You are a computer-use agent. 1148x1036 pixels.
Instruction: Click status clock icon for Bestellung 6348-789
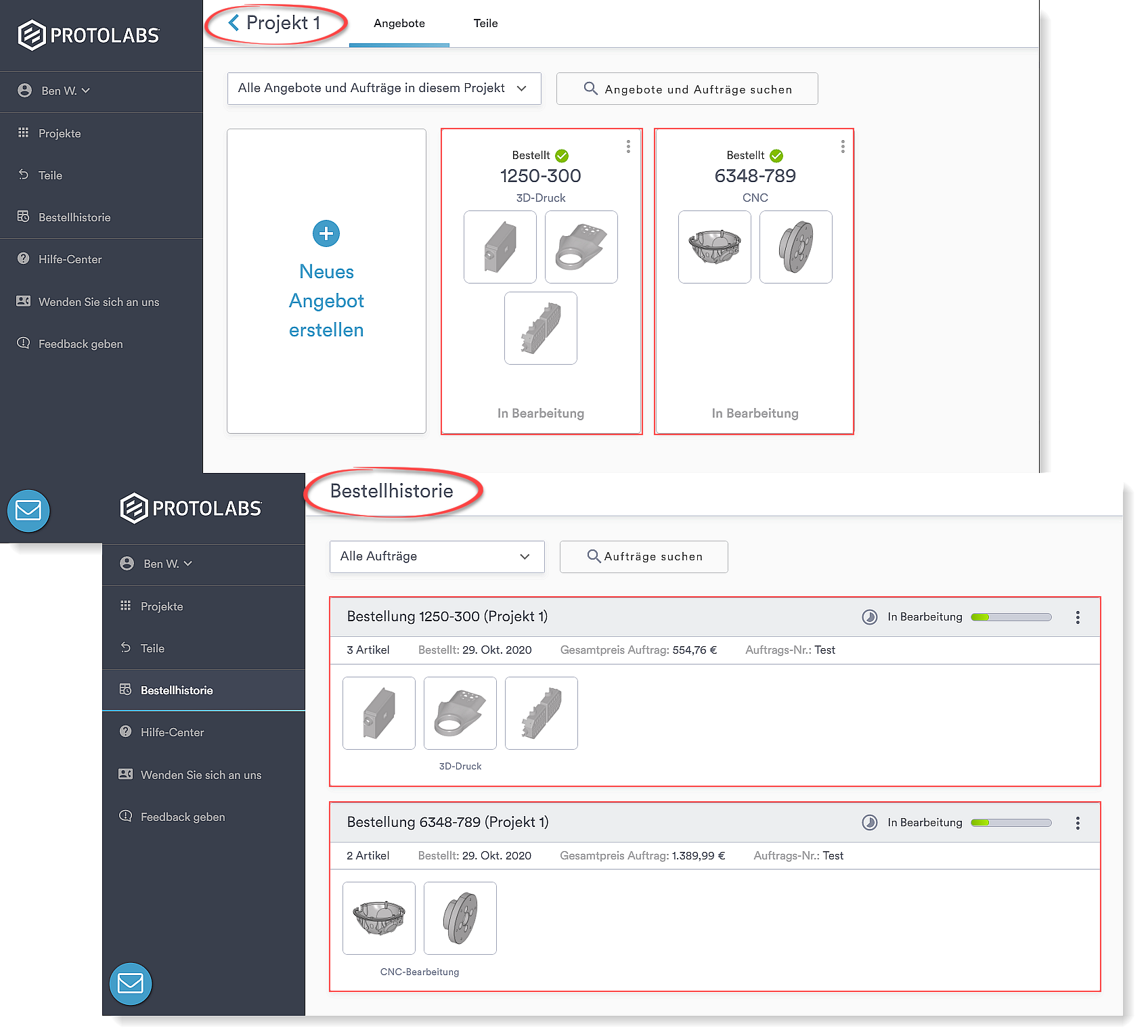869,823
